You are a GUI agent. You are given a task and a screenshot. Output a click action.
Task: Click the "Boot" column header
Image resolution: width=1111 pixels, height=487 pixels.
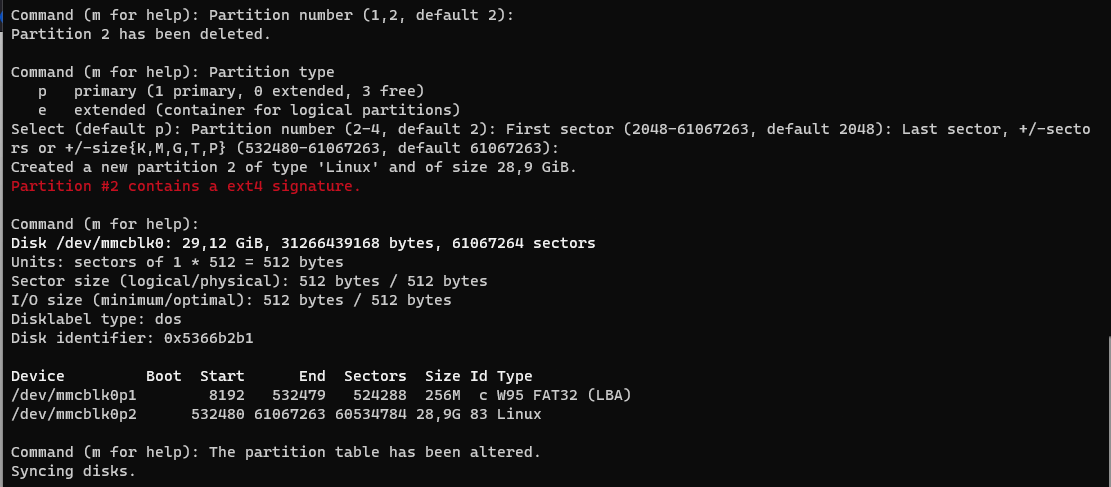[164, 376]
